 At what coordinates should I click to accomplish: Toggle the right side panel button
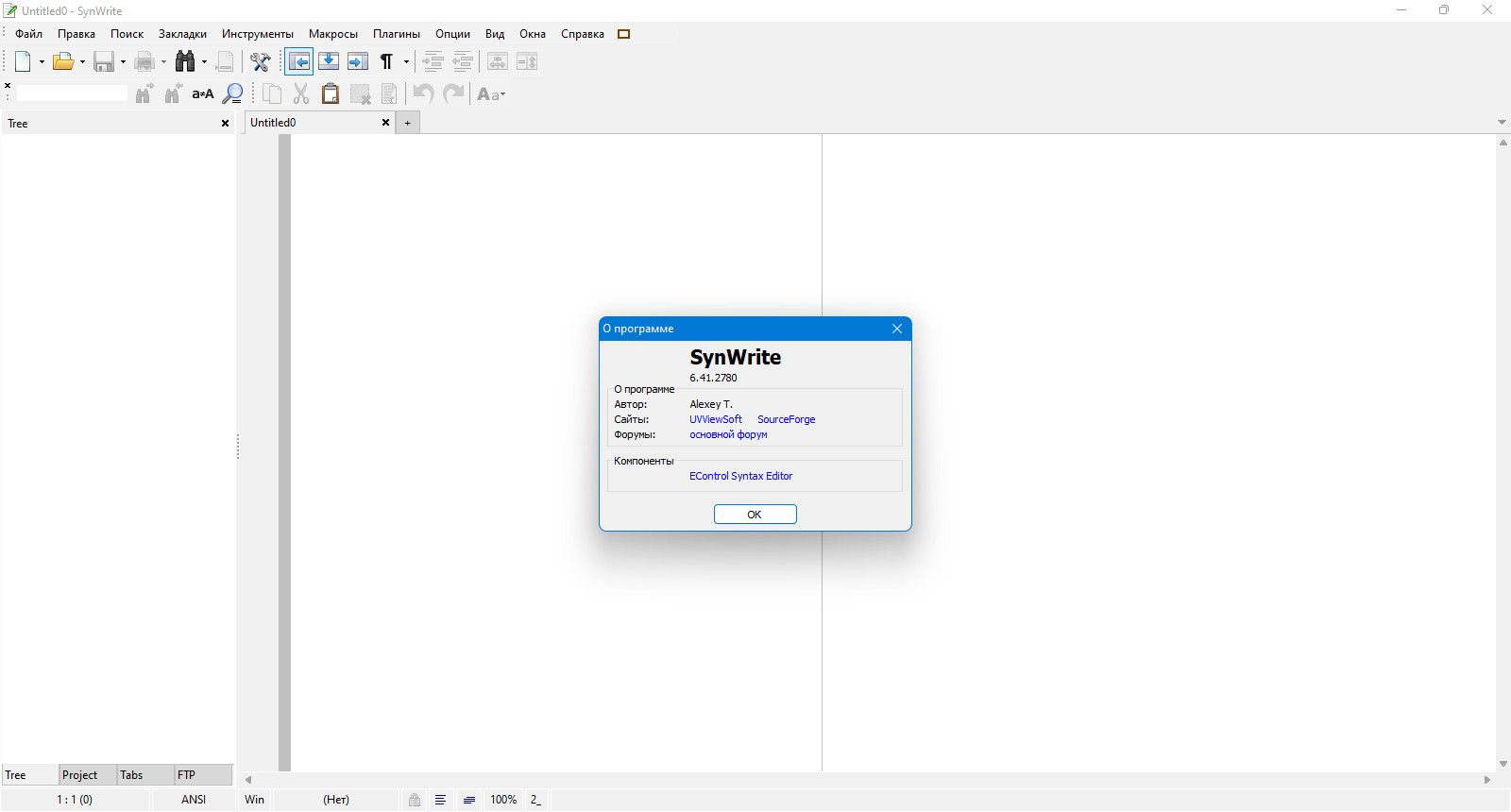[x=358, y=61]
